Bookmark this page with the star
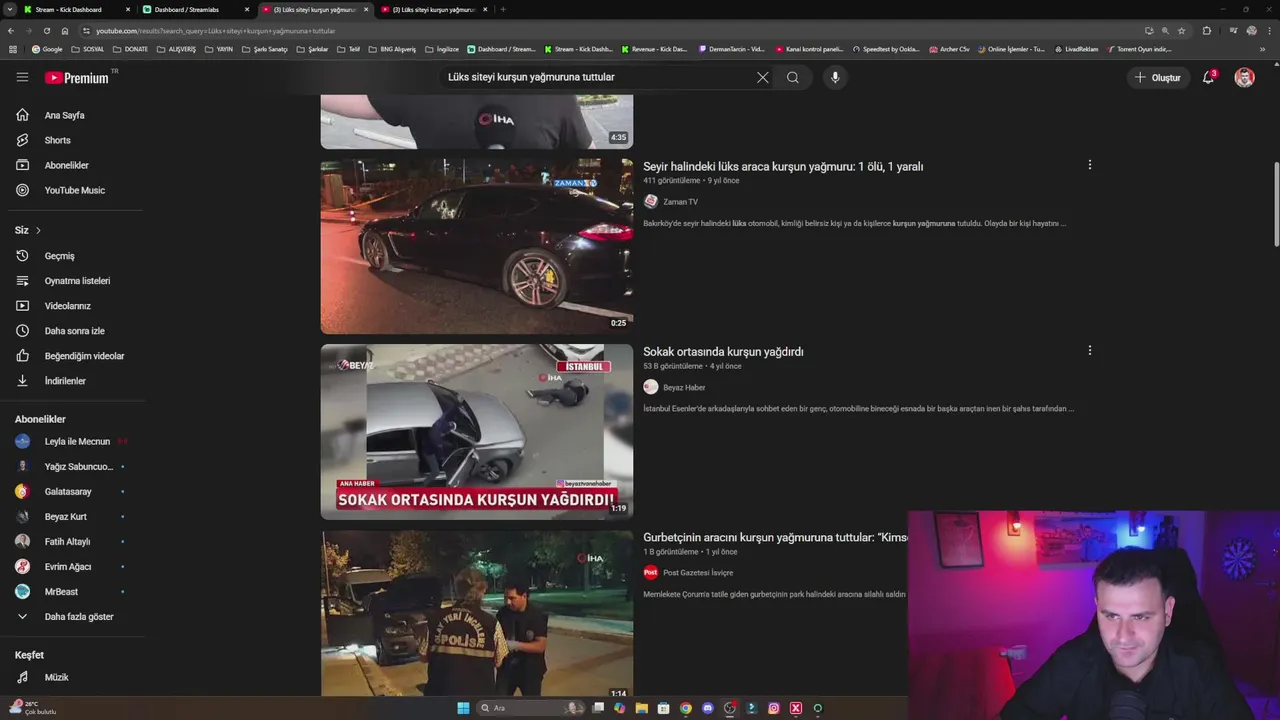Viewport: 1280px width, 720px height. 1181,31
